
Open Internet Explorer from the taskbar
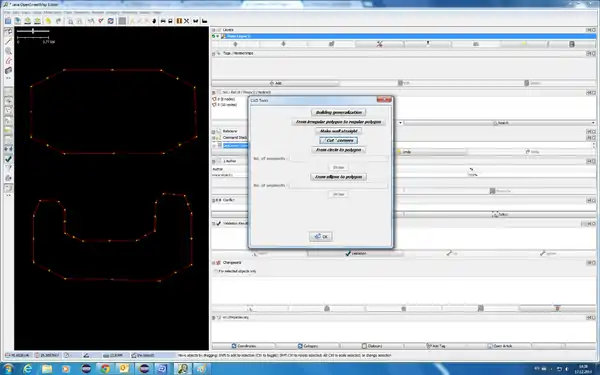click(28, 368)
